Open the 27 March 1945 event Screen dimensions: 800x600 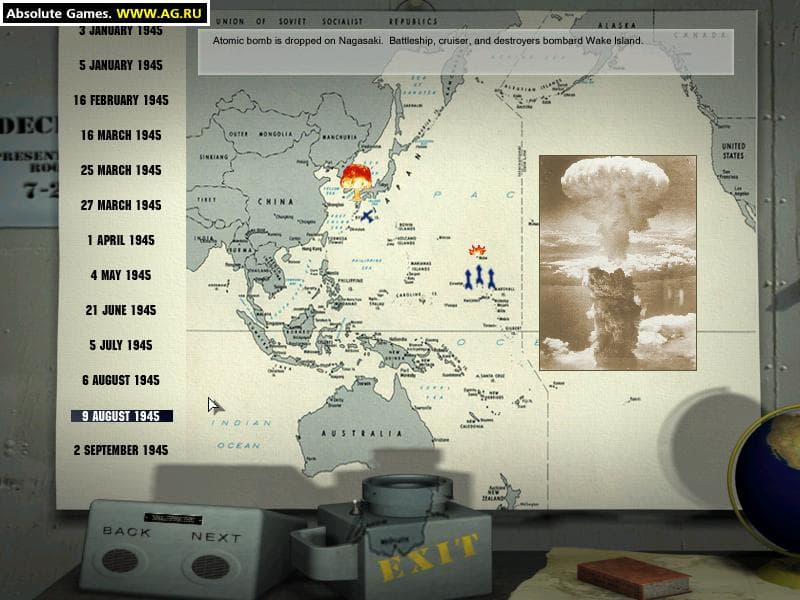pos(121,205)
